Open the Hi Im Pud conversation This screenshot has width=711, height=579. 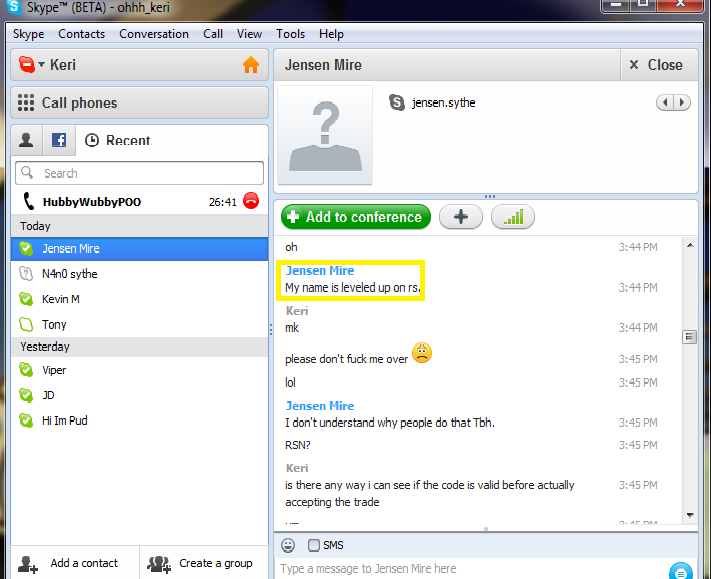click(139, 421)
